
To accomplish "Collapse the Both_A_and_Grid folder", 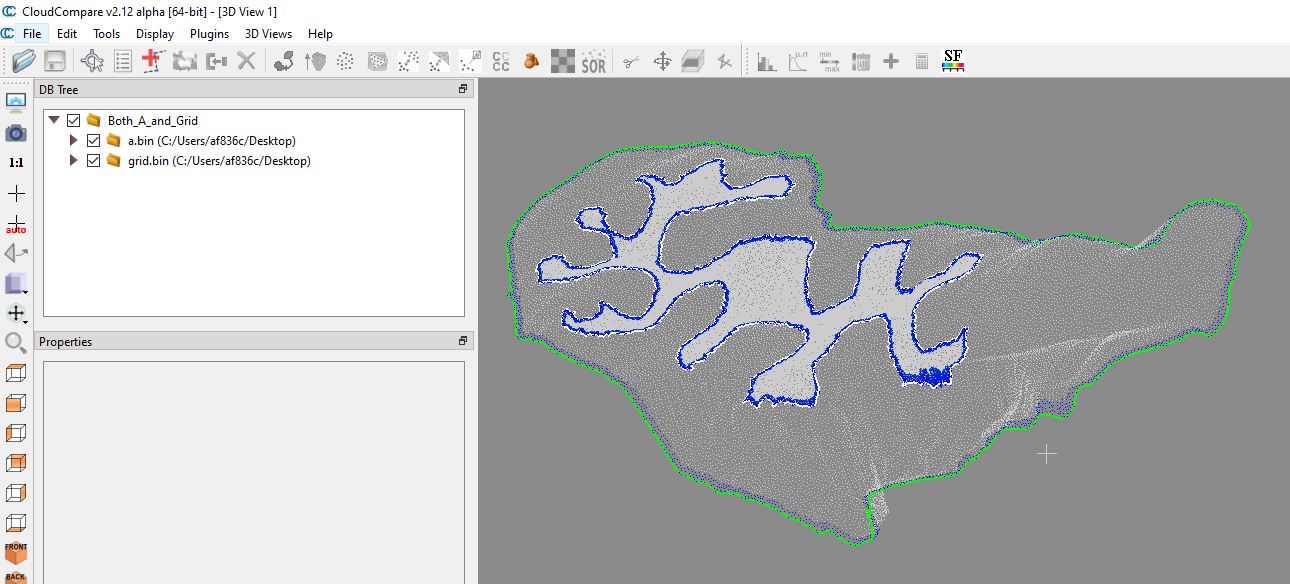I will click(54, 118).
